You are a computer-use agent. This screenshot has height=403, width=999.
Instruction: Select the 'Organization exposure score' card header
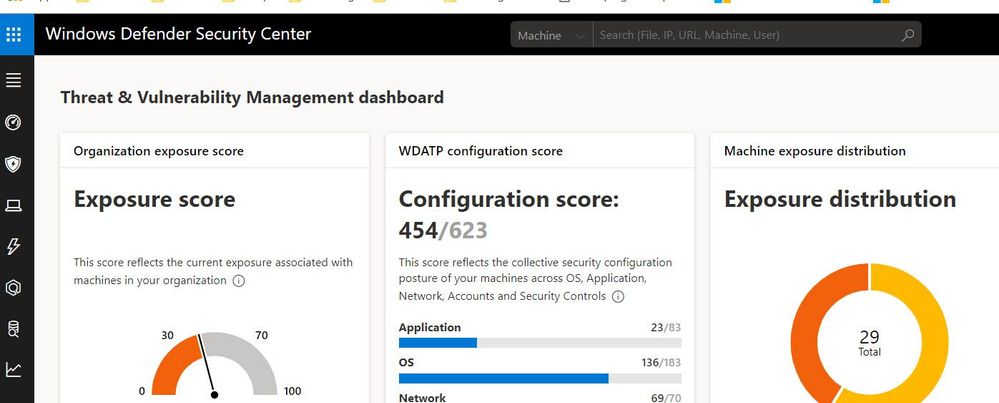pyautogui.click(x=158, y=151)
